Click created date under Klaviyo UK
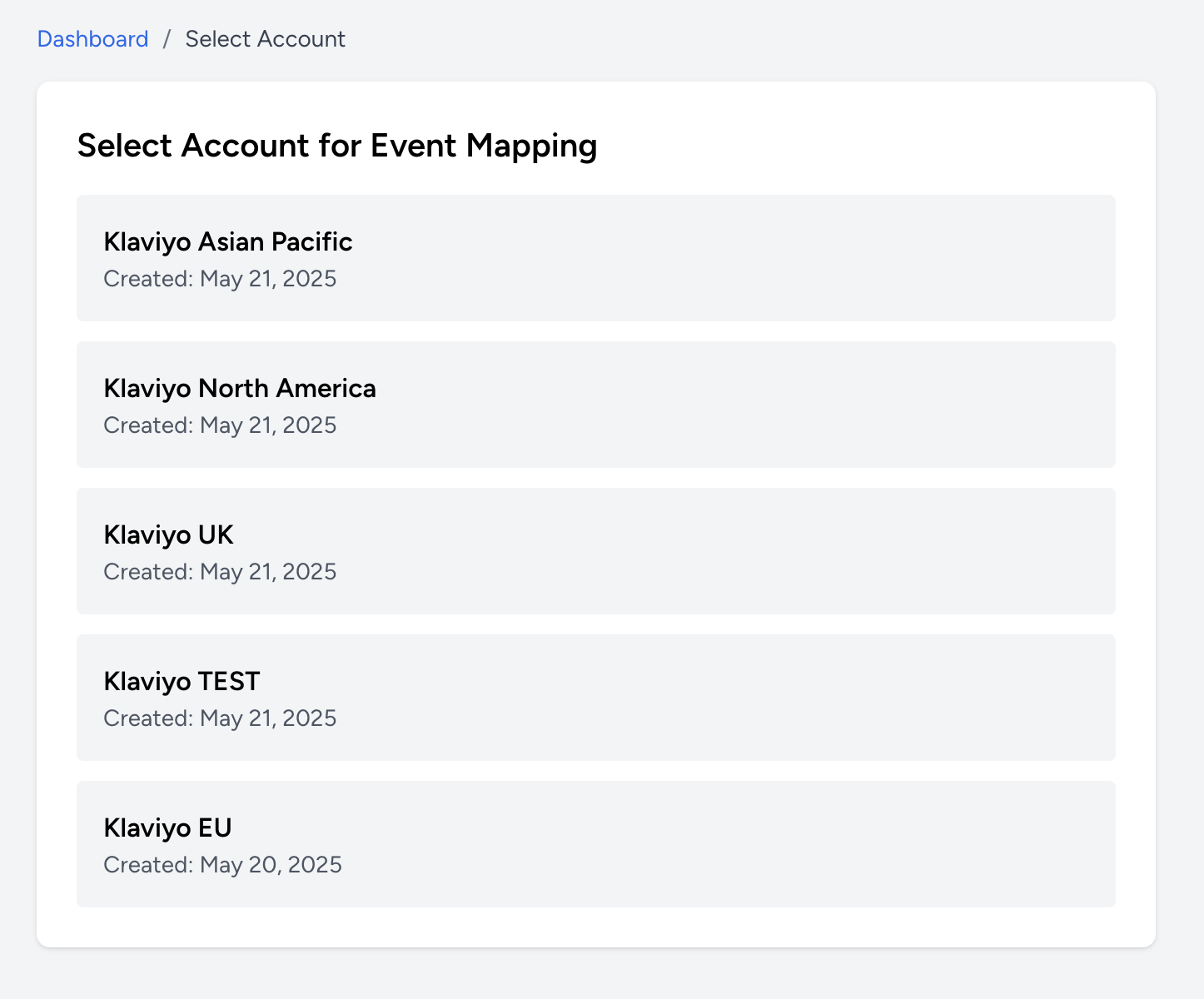Viewport: 1204px width, 999px height. pyautogui.click(x=220, y=572)
